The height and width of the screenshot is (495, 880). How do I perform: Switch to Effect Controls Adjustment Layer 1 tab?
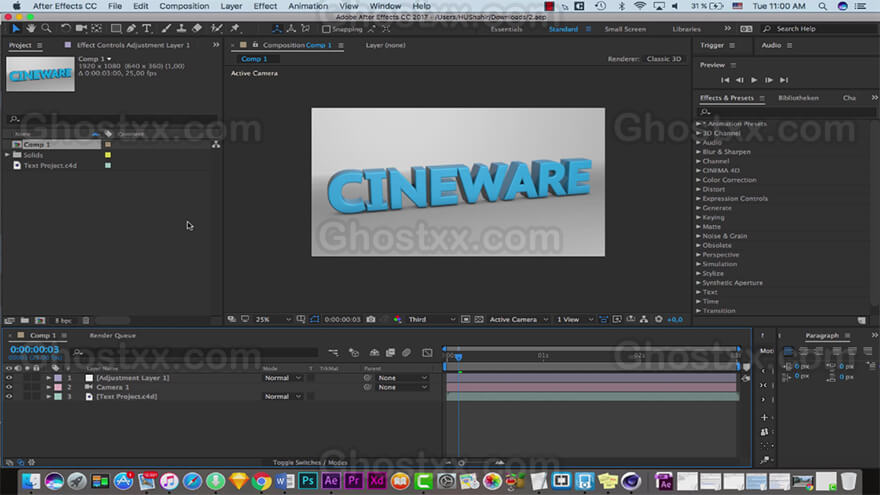pos(133,45)
